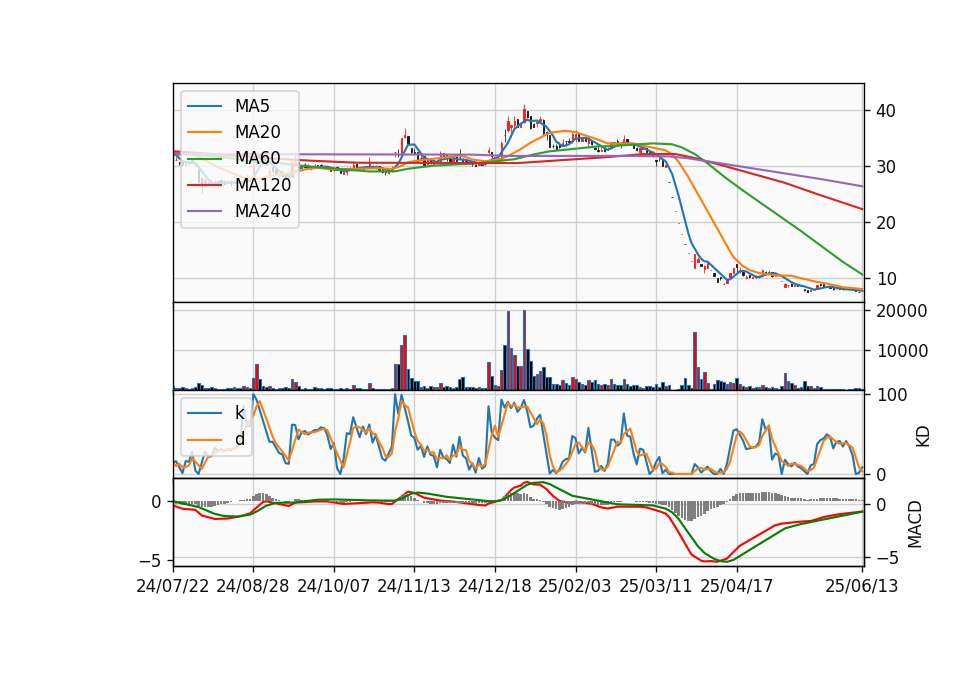Viewport: 960px width, 690px height.
Task: Click the 25/02/03 date tick label
Action: click(x=575, y=586)
